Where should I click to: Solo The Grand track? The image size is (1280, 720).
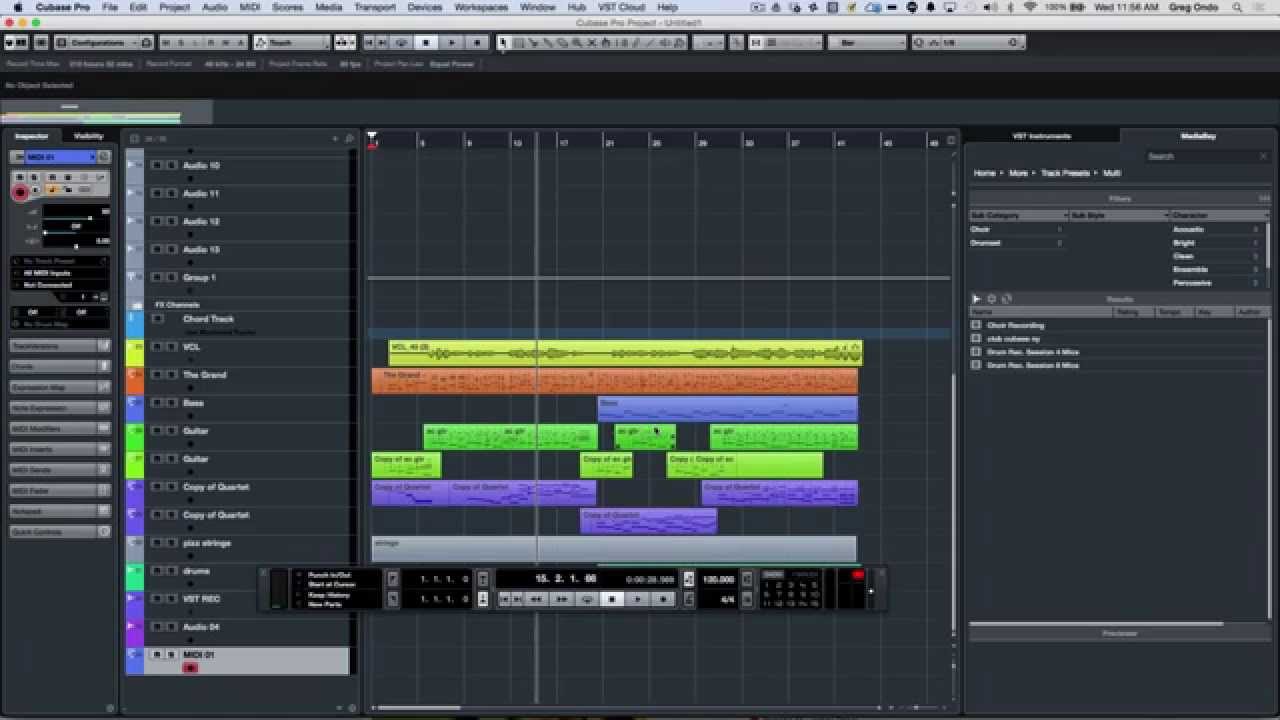pos(171,375)
